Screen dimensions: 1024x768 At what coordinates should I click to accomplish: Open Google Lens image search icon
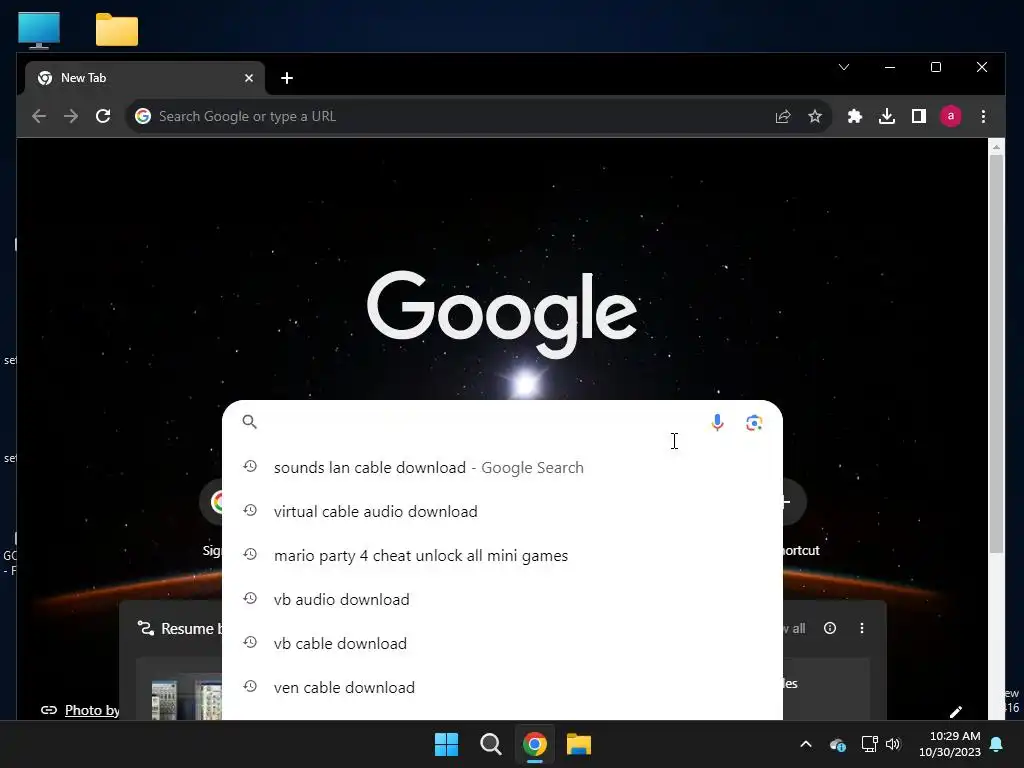coord(754,423)
